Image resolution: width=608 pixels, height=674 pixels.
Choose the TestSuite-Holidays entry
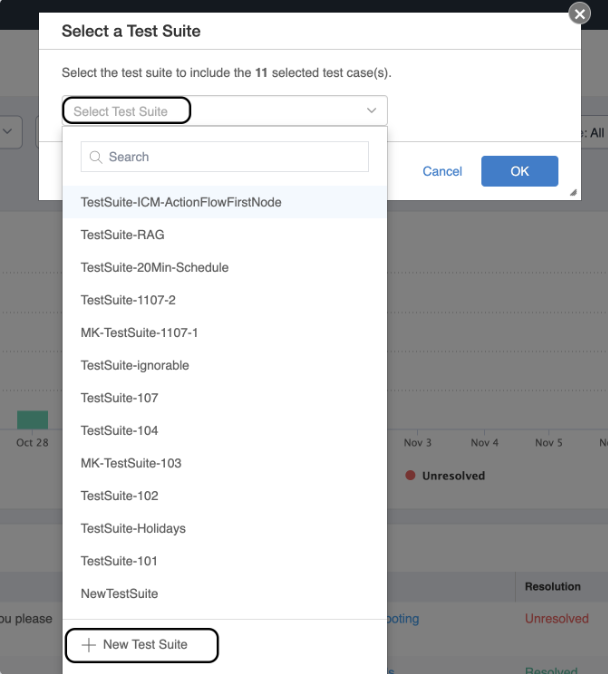click(133, 528)
